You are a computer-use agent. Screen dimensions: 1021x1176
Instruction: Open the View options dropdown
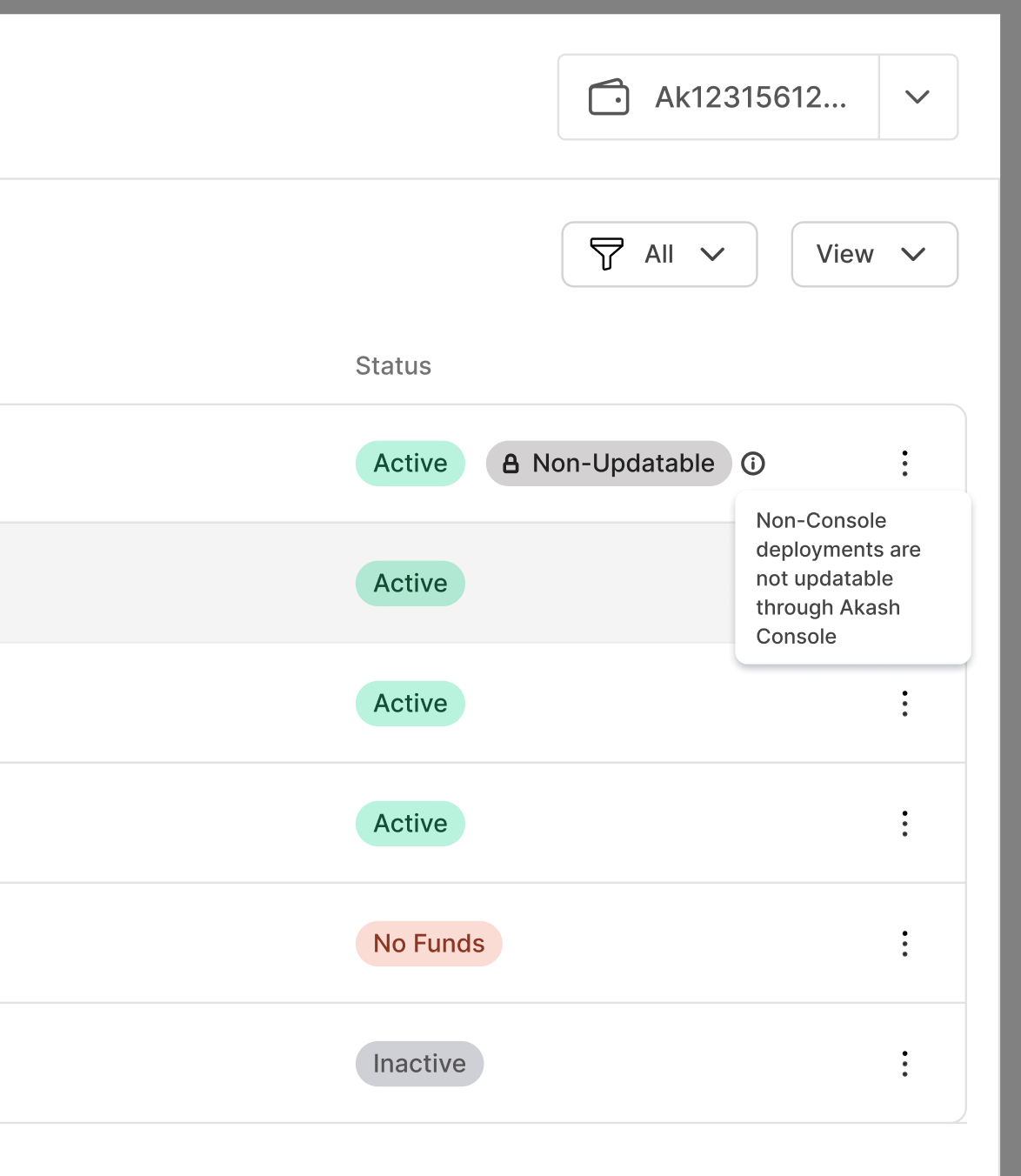point(874,254)
